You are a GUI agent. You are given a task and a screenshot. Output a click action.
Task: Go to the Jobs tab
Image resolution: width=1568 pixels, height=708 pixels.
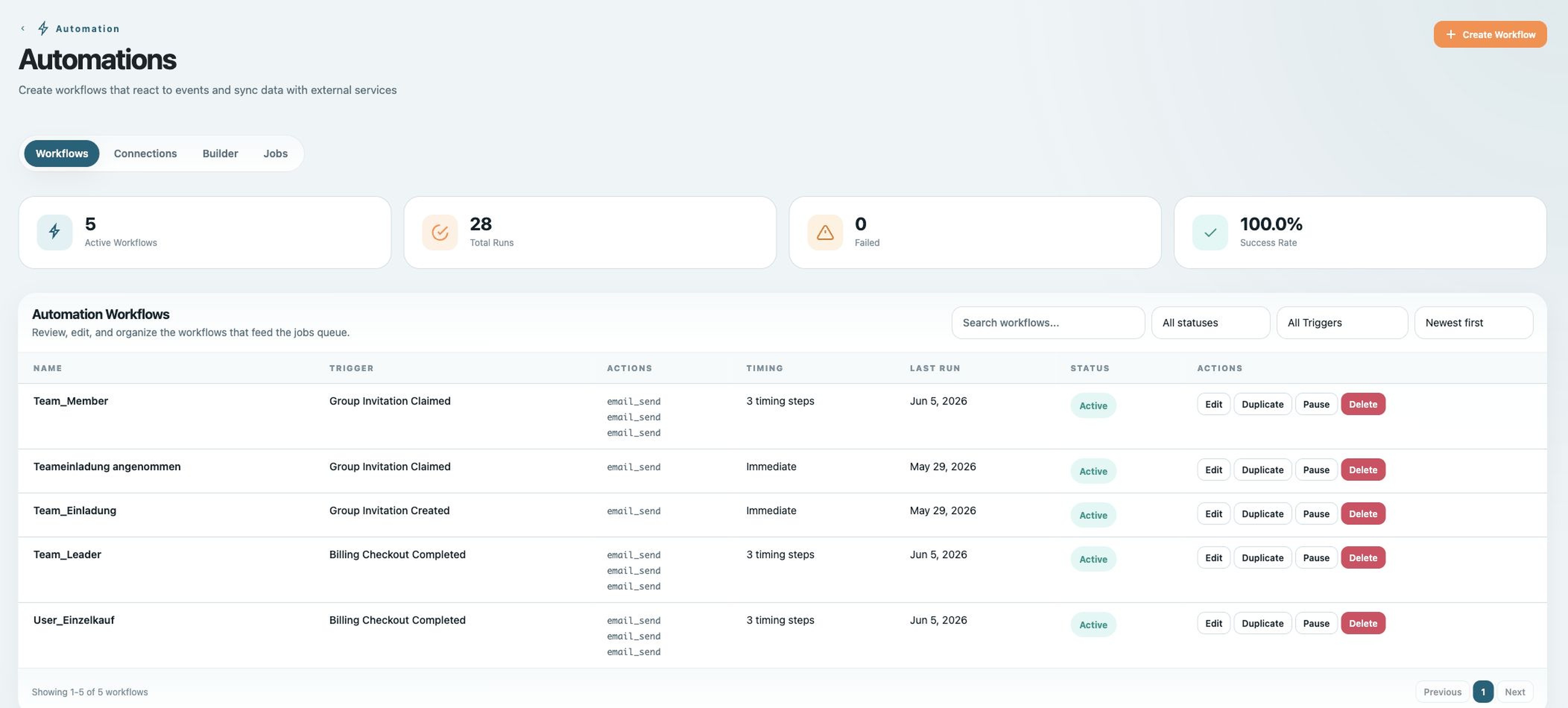pos(276,154)
